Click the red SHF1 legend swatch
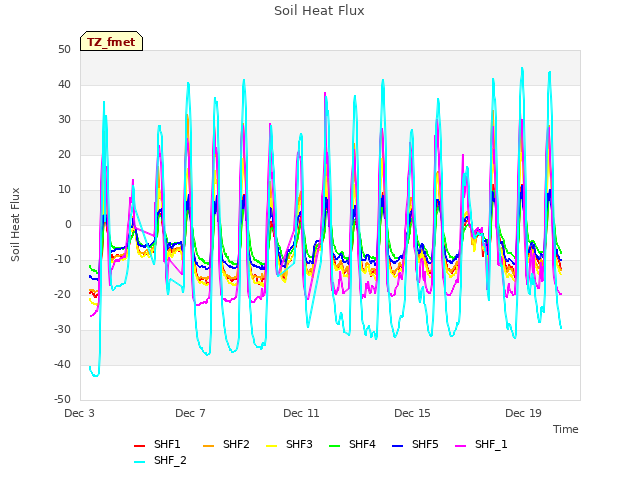640x480 pixels. (139, 446)
